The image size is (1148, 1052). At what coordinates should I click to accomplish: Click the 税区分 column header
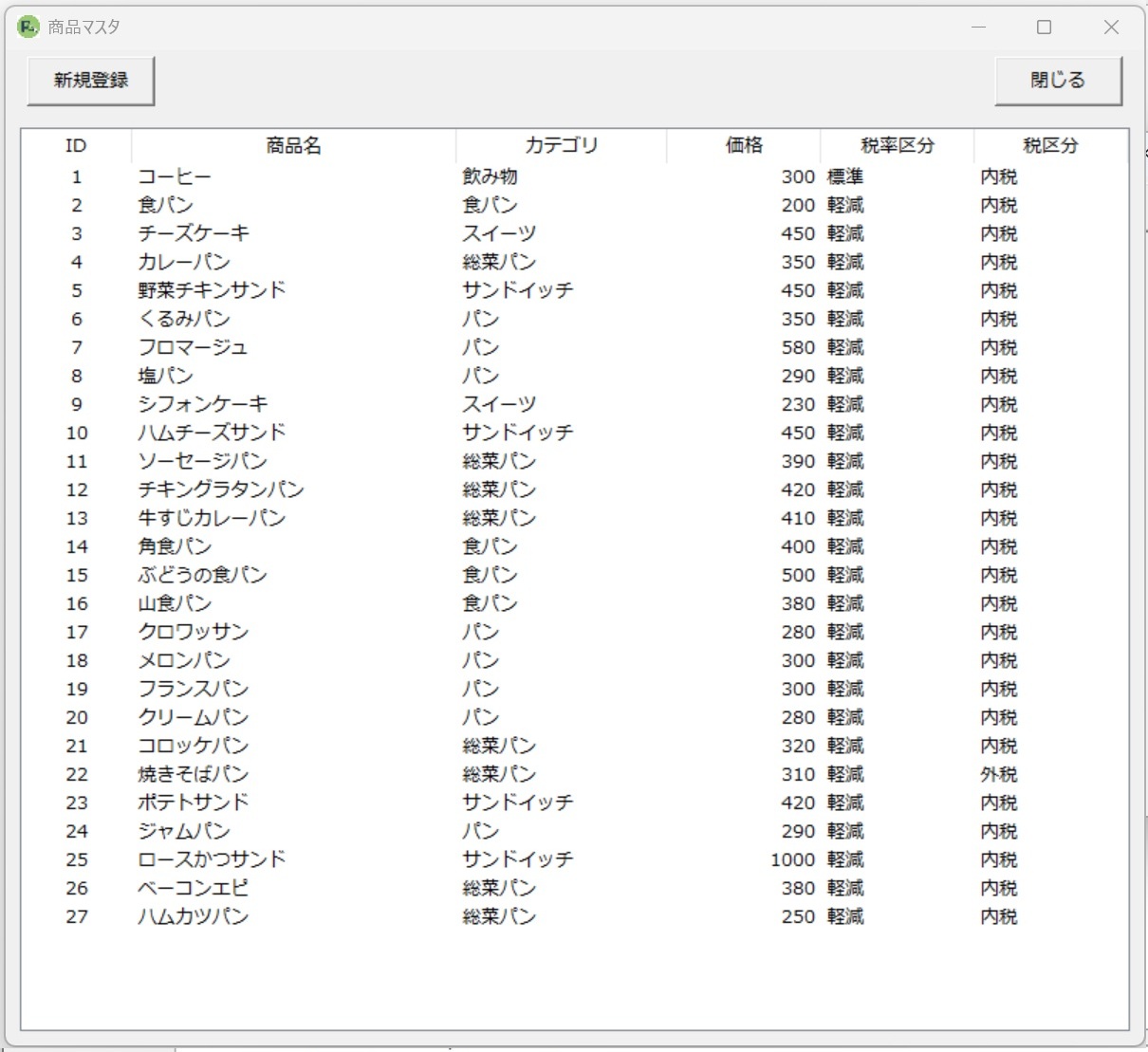(x=1050, y=146)
